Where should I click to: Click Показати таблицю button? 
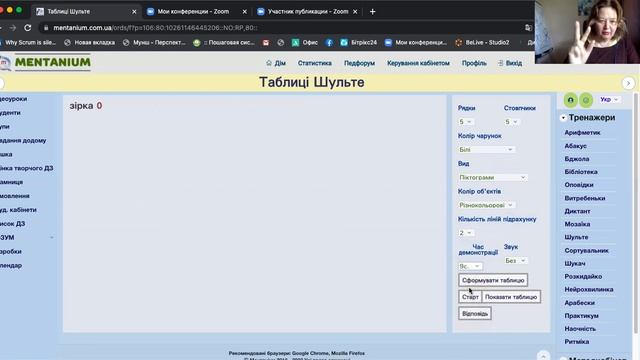(511, 297)
